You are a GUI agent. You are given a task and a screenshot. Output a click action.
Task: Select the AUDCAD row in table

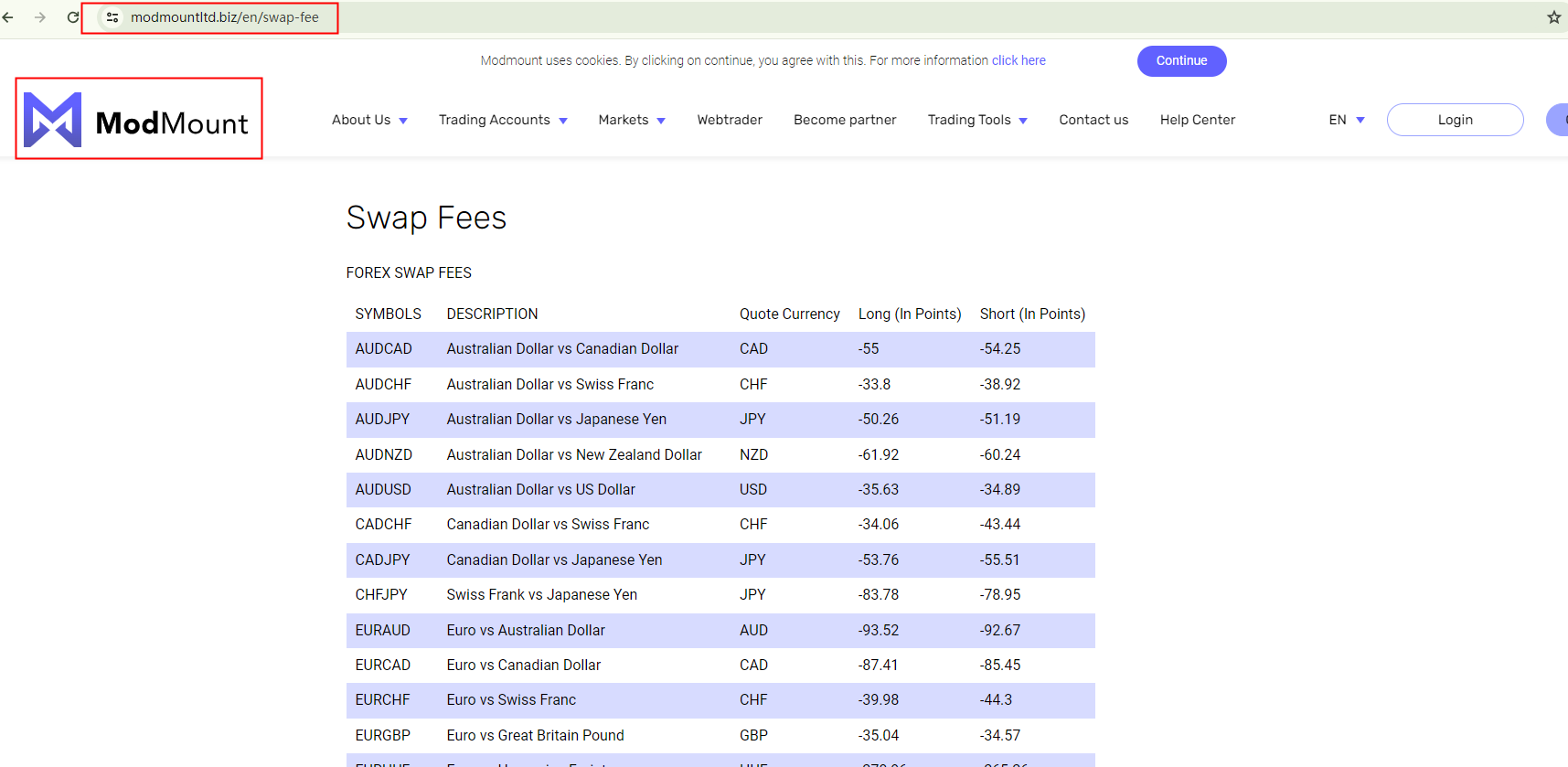[720, 349]
